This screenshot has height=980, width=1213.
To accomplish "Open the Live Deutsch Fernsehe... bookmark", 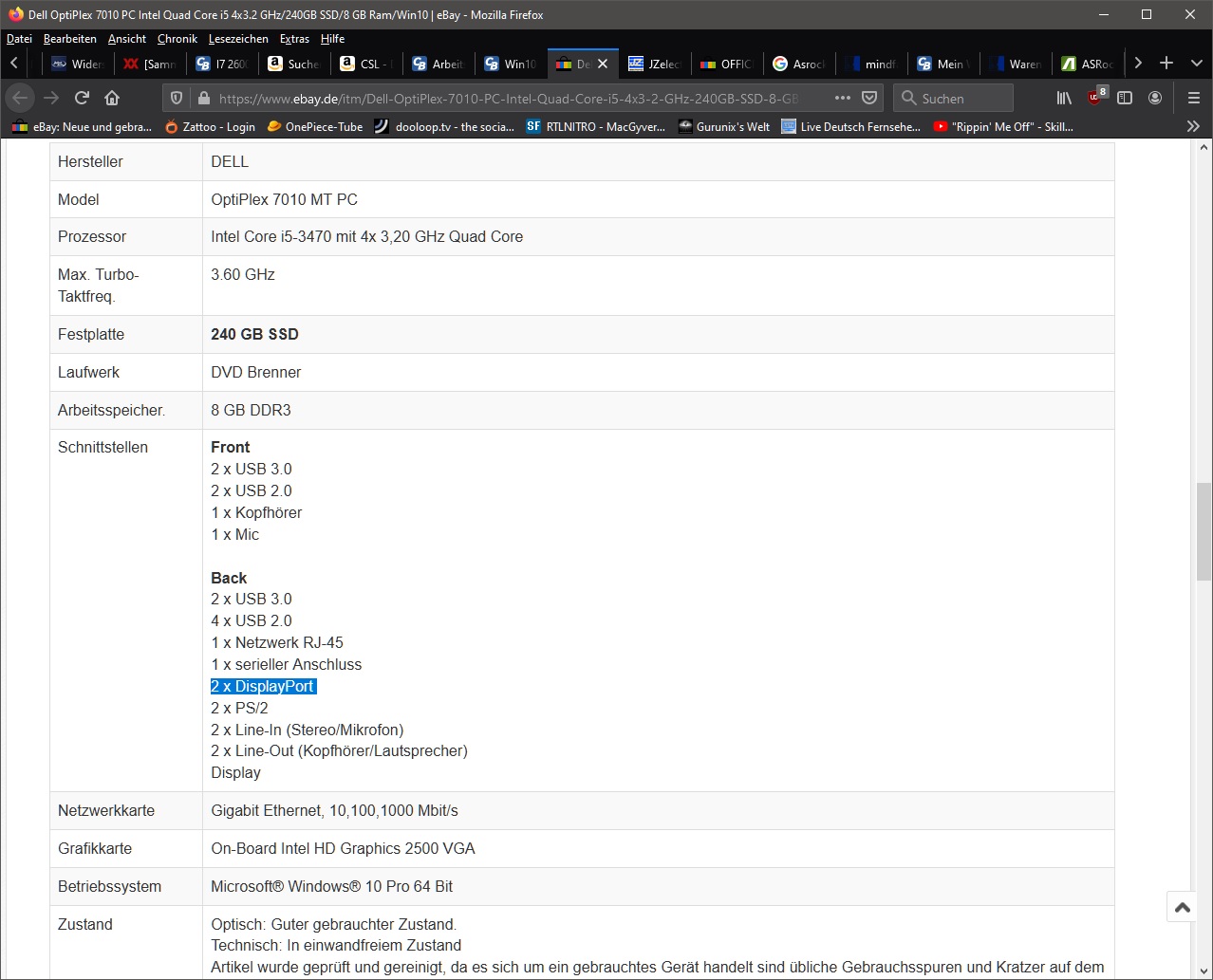I will [x=851, y=126].
